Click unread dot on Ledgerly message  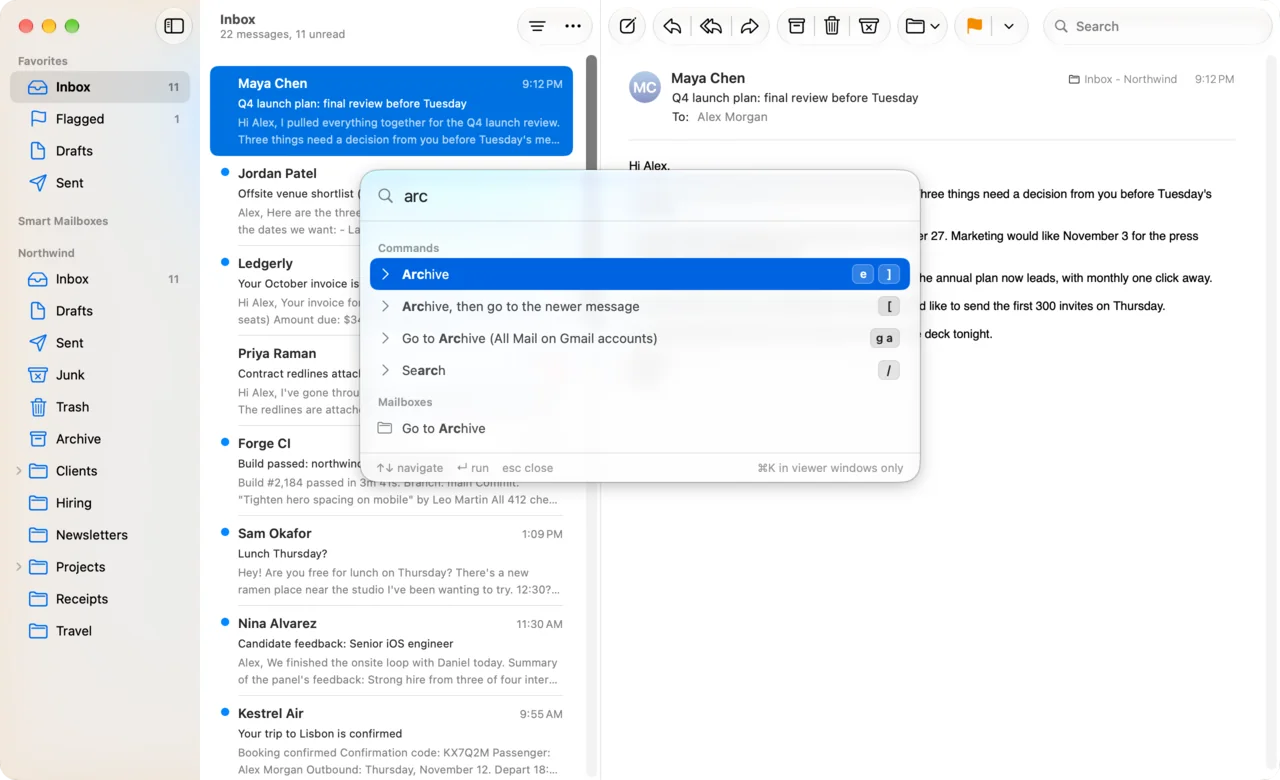click(225, 262)
